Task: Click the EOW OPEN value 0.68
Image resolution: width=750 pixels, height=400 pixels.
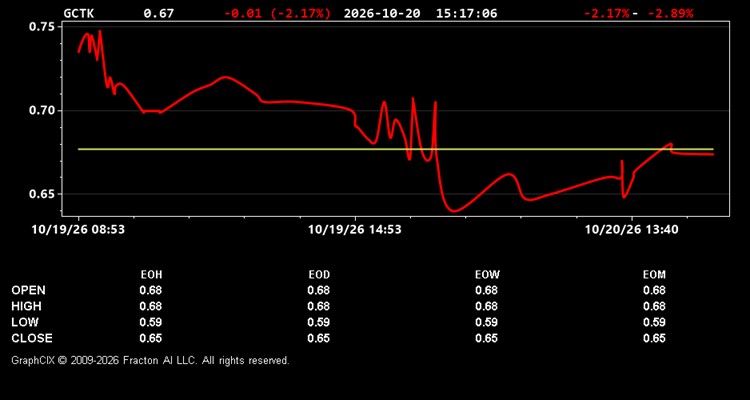Action: [486, 290]
